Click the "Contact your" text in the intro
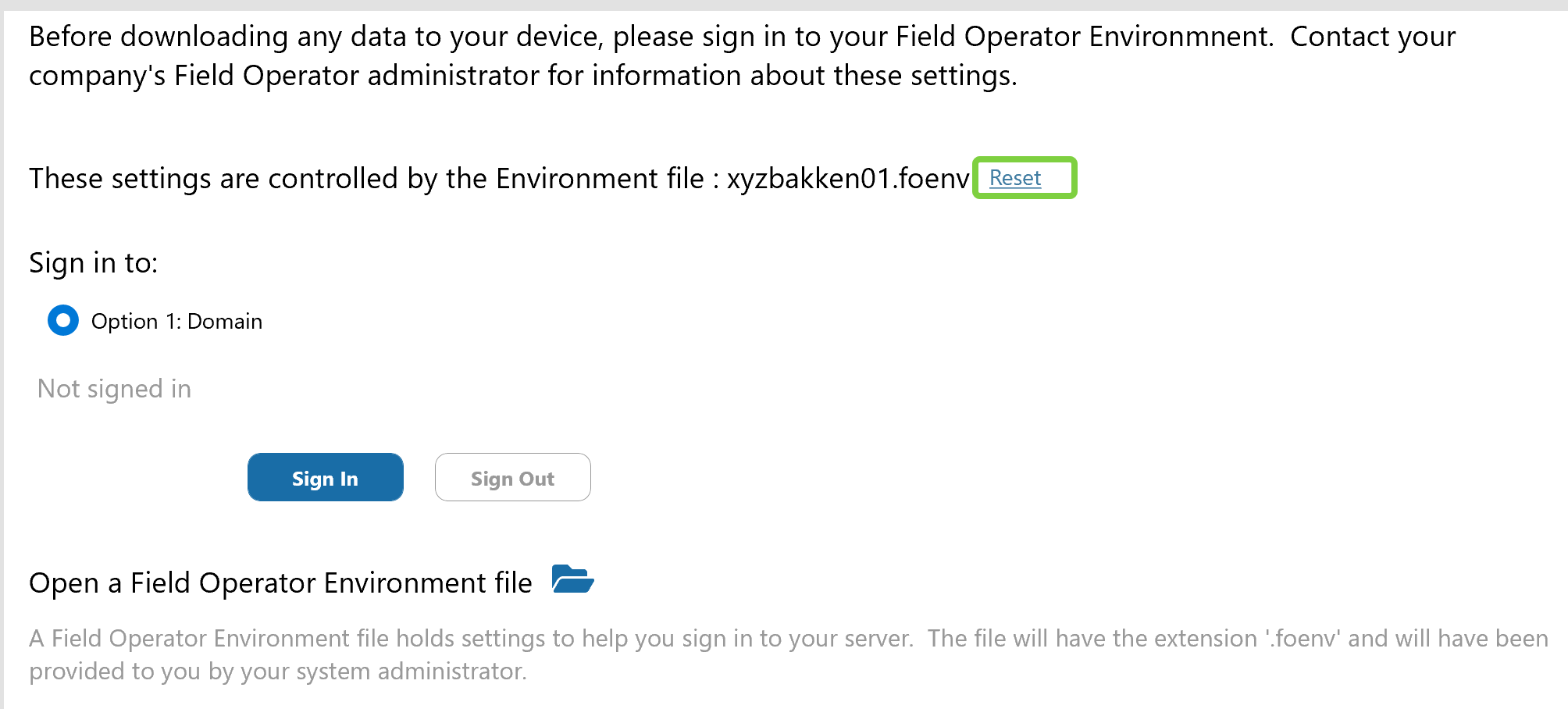This screenshot has width=1568, height=709. 1372,37
